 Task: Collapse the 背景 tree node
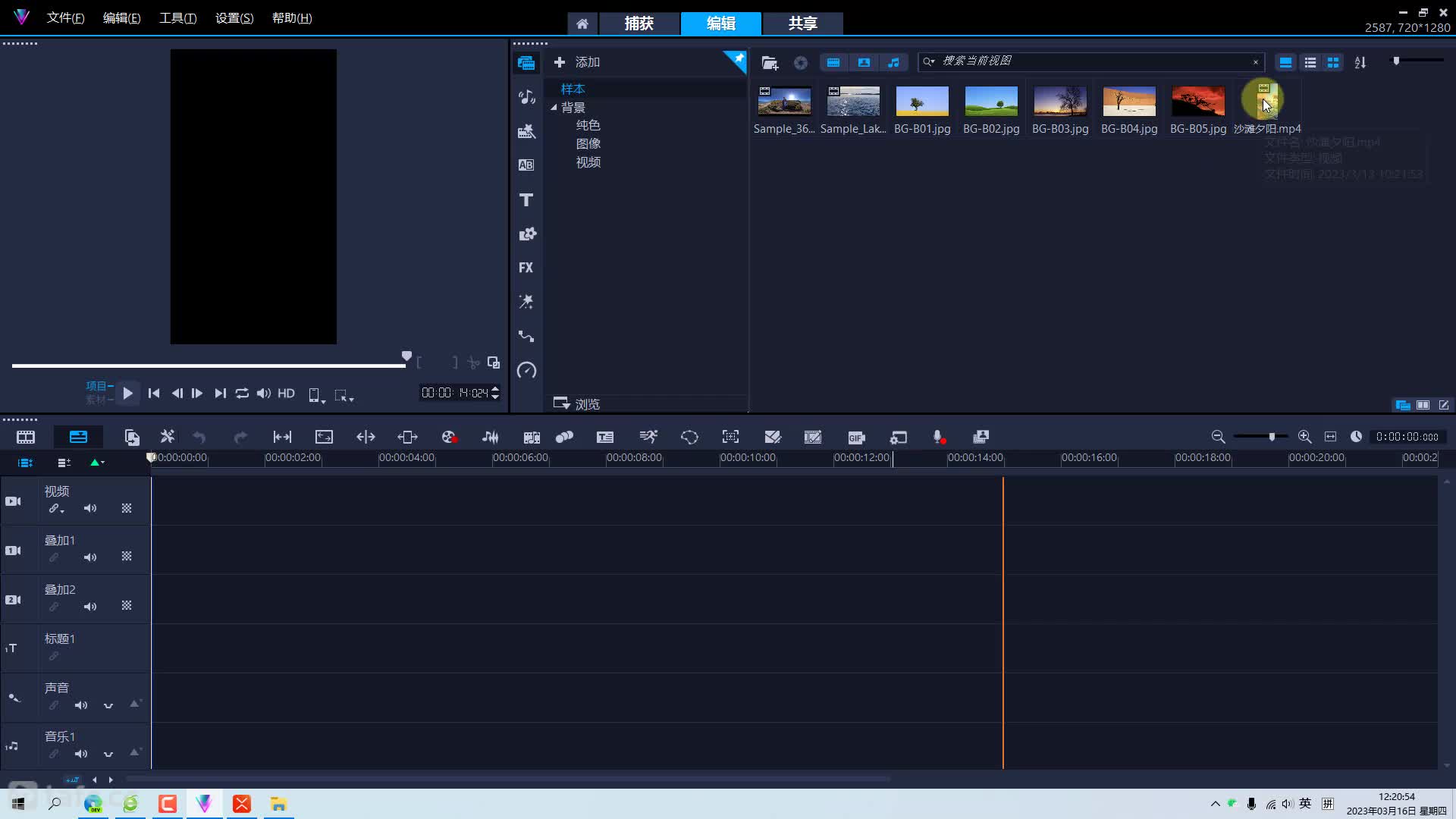coord(554,108)
